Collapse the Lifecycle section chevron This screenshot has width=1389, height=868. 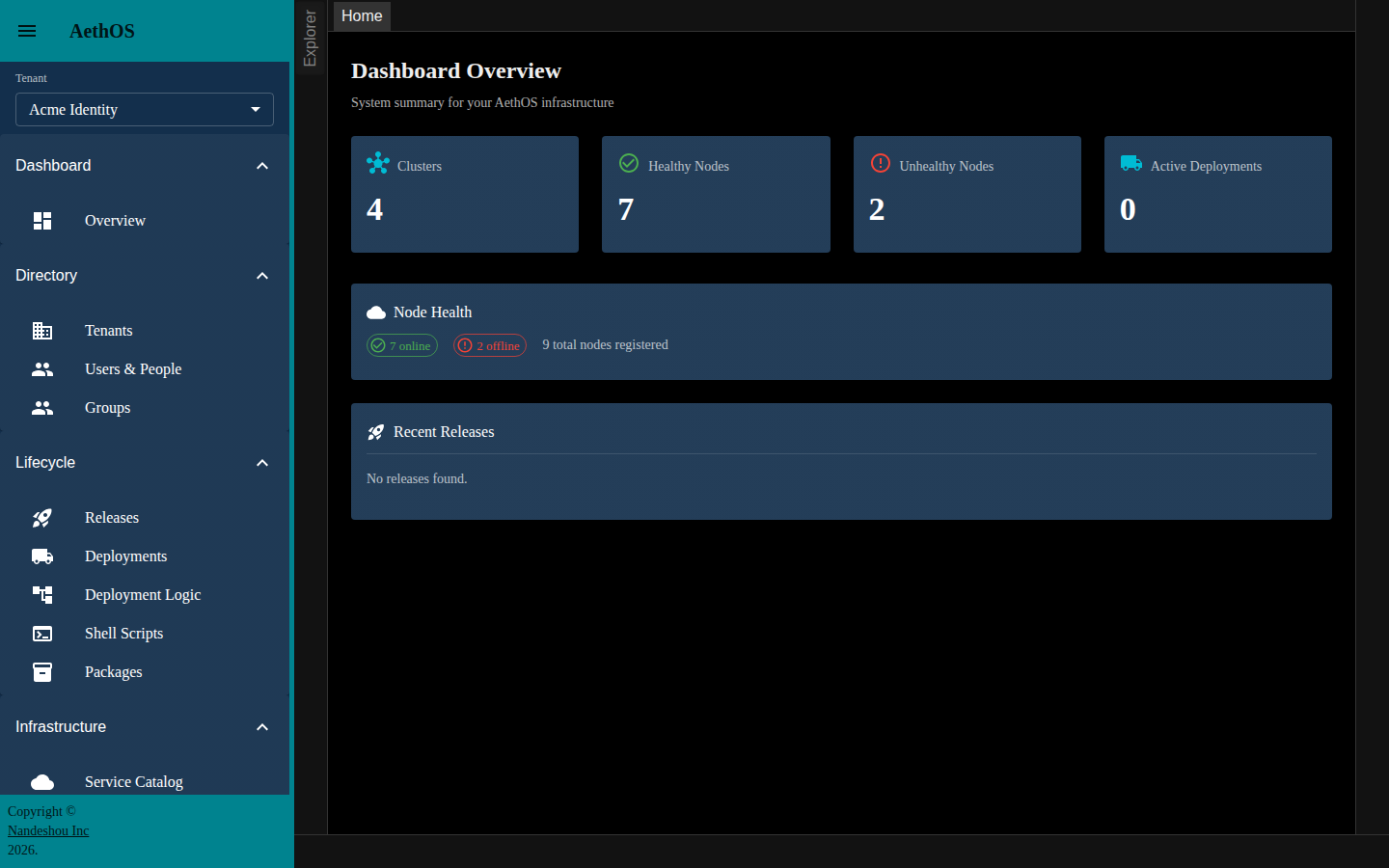coord(262,463)
